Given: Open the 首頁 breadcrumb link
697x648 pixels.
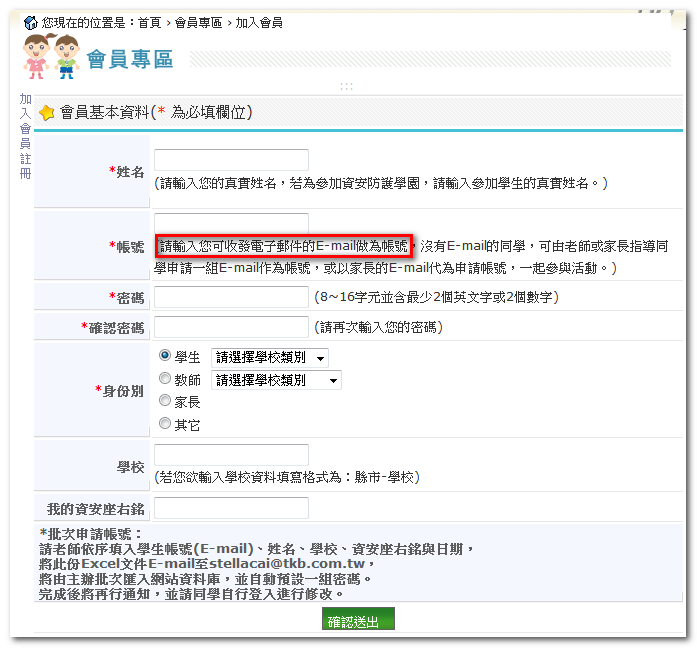Looking at the screenshot, I should click(x=150, y=22).
